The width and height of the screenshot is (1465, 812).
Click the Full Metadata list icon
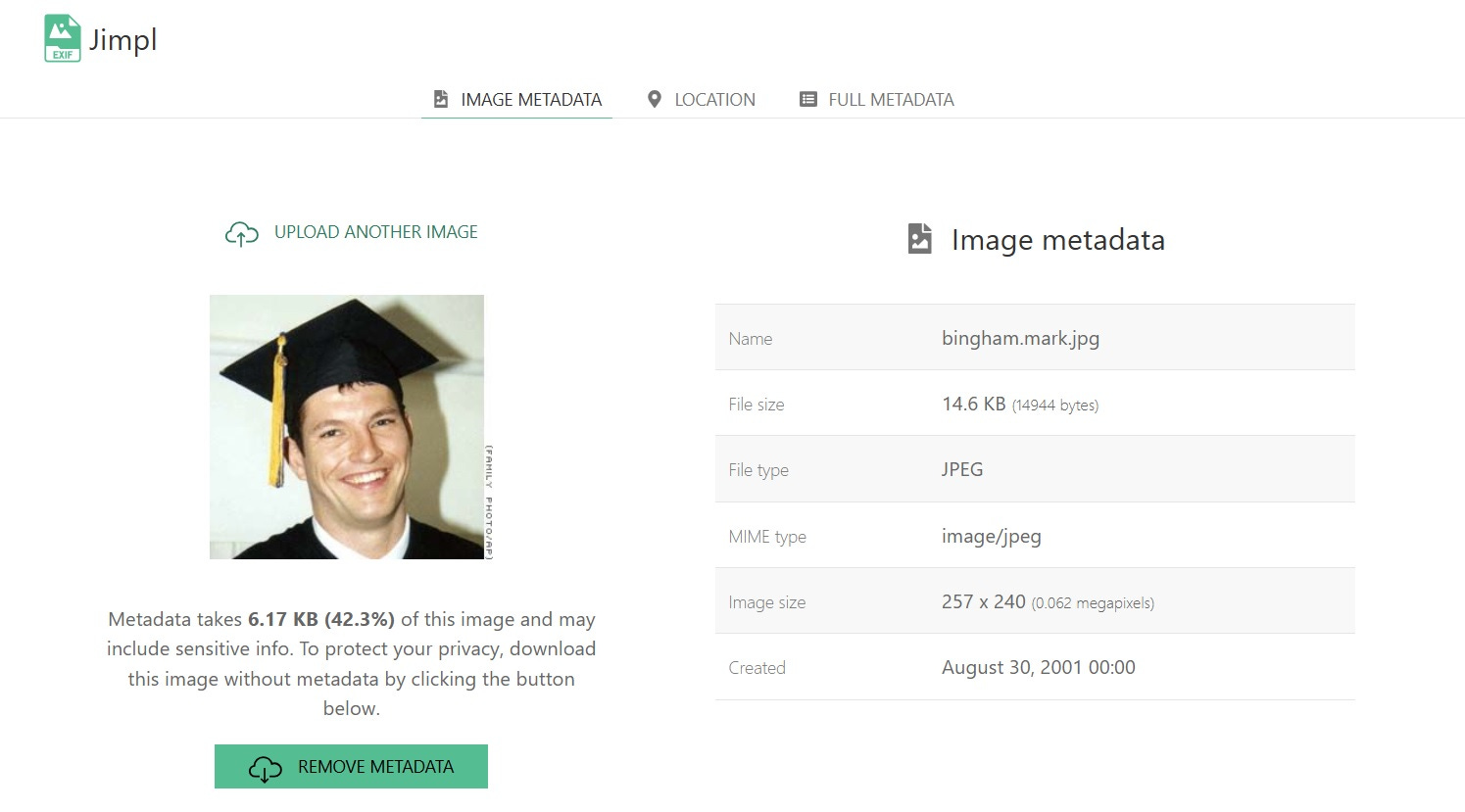(808, 99)
